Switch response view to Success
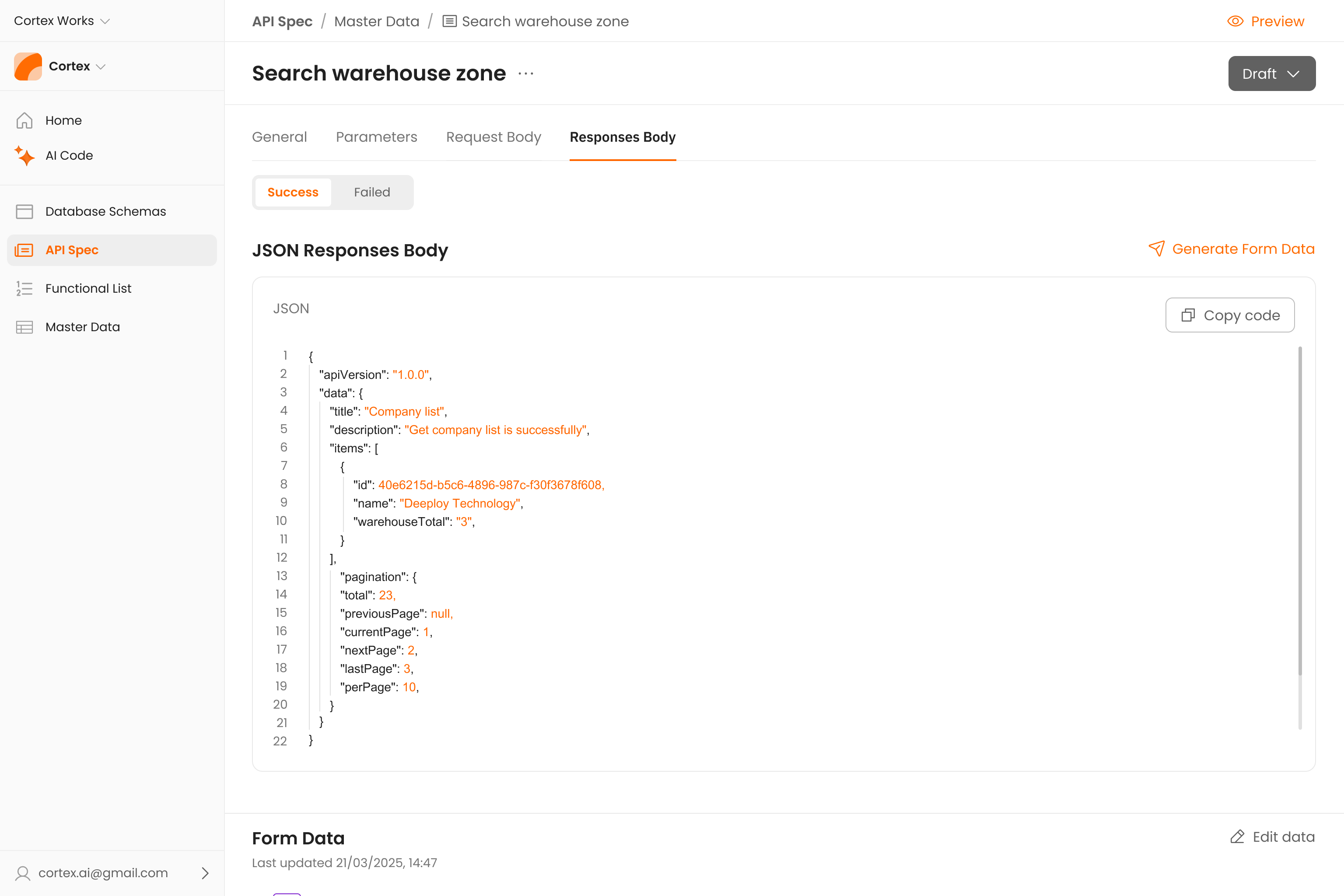Image resolution: width=1344 pixels, height=896 pixels. click(293, 192)
